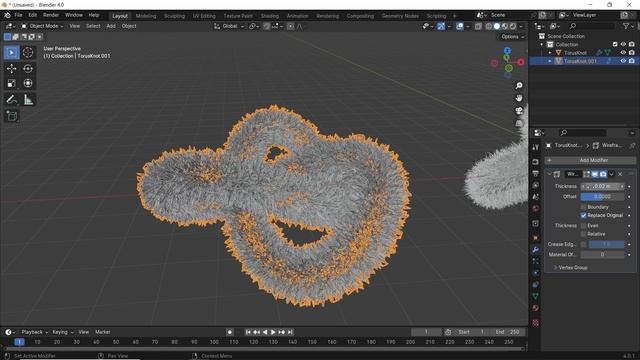Enable the Boundary checkbox

(583, 207)
